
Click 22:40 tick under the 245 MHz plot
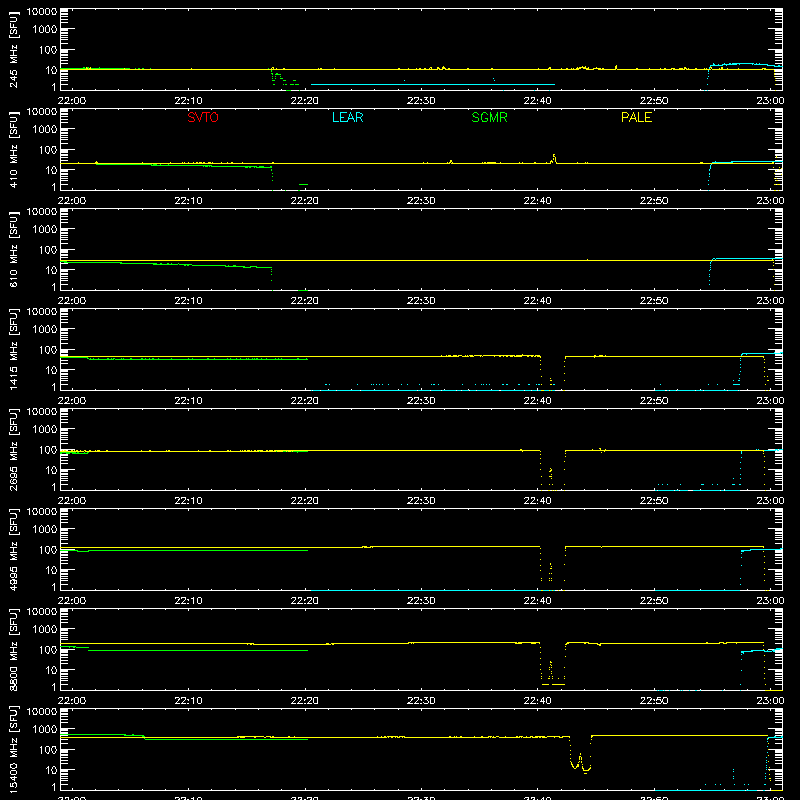tap(537, 101)
